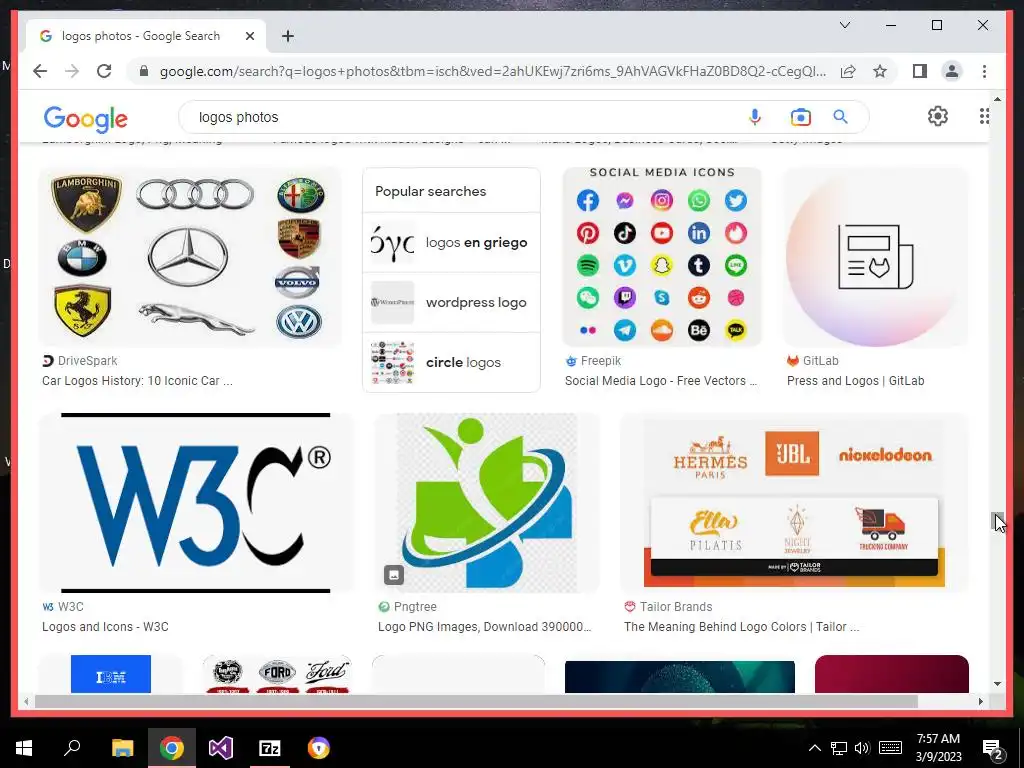Switch to Visual Studio in taskbar
The width and height of the screenshot is (1024, 768).
221,748
